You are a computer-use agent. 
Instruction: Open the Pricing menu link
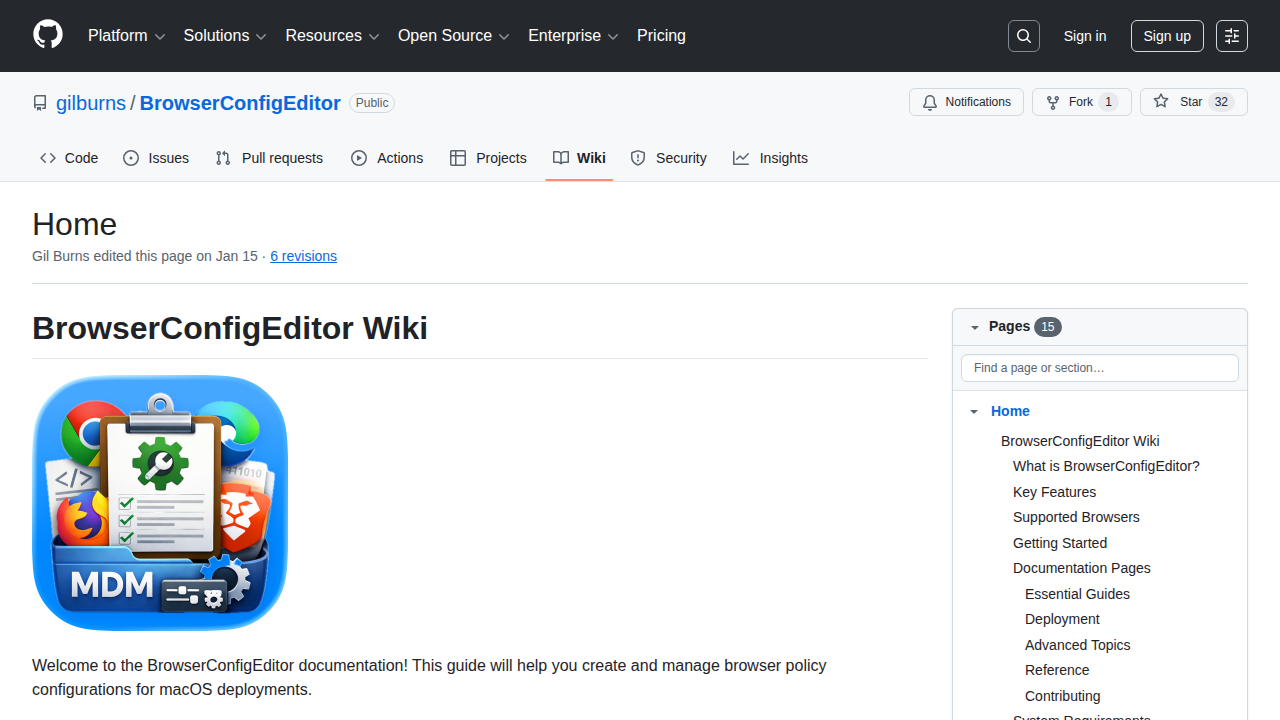(x=661, y=36)
